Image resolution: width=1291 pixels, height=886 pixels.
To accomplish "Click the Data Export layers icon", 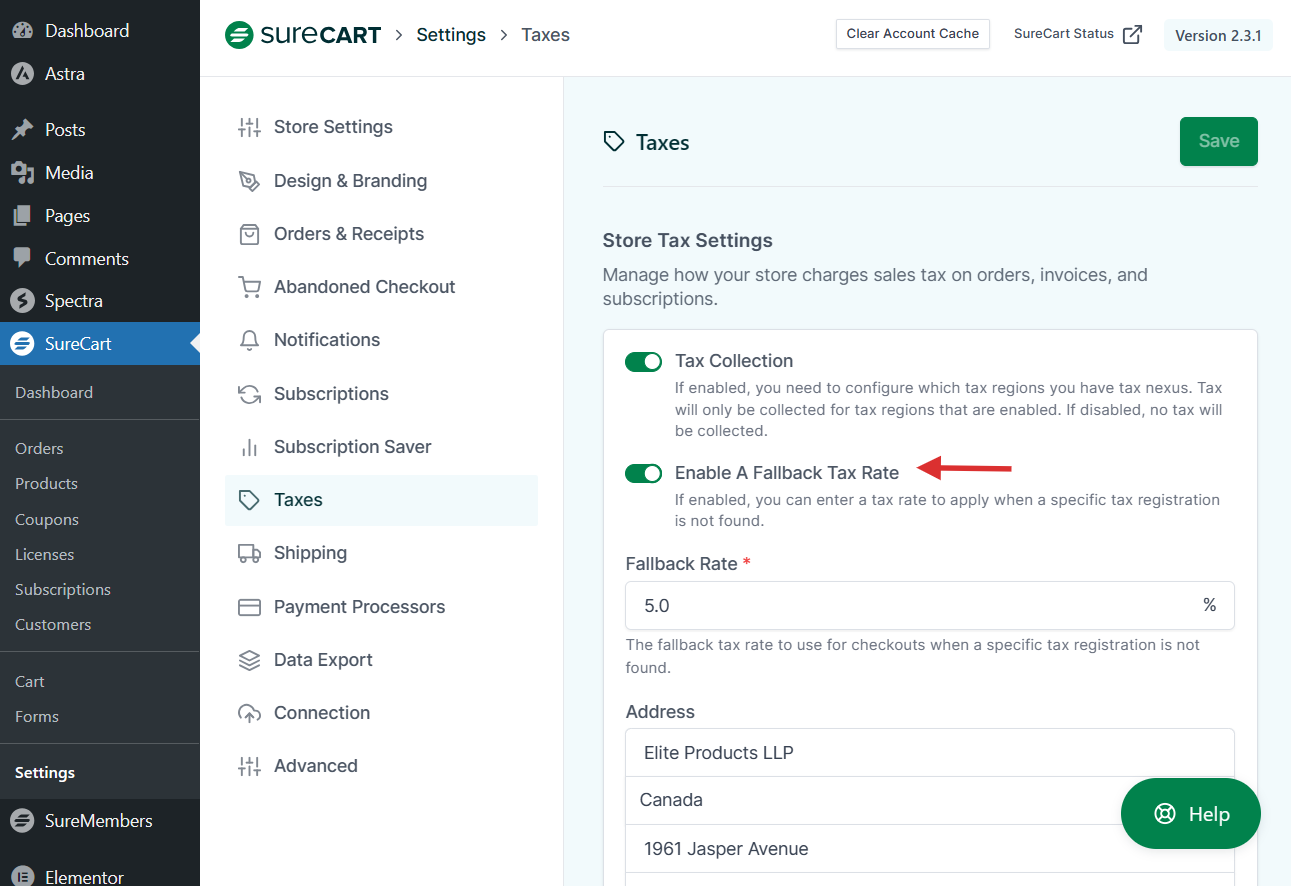I will (x=249, y=660).
